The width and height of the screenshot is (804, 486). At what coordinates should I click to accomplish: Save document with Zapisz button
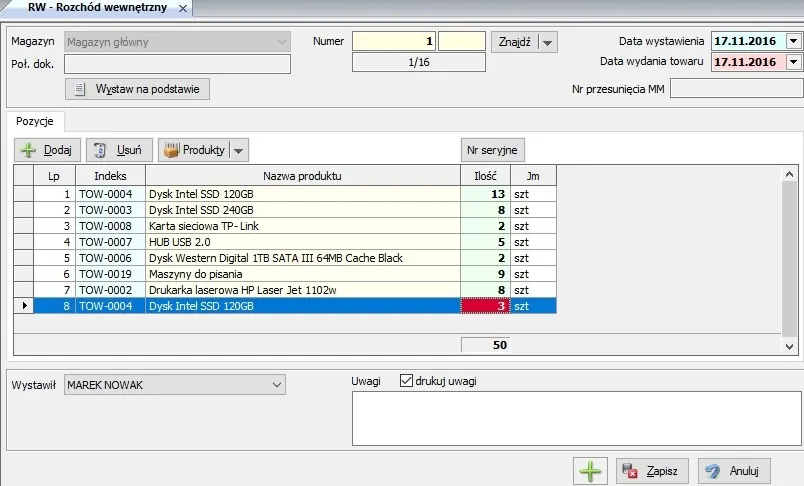[652, 471]
